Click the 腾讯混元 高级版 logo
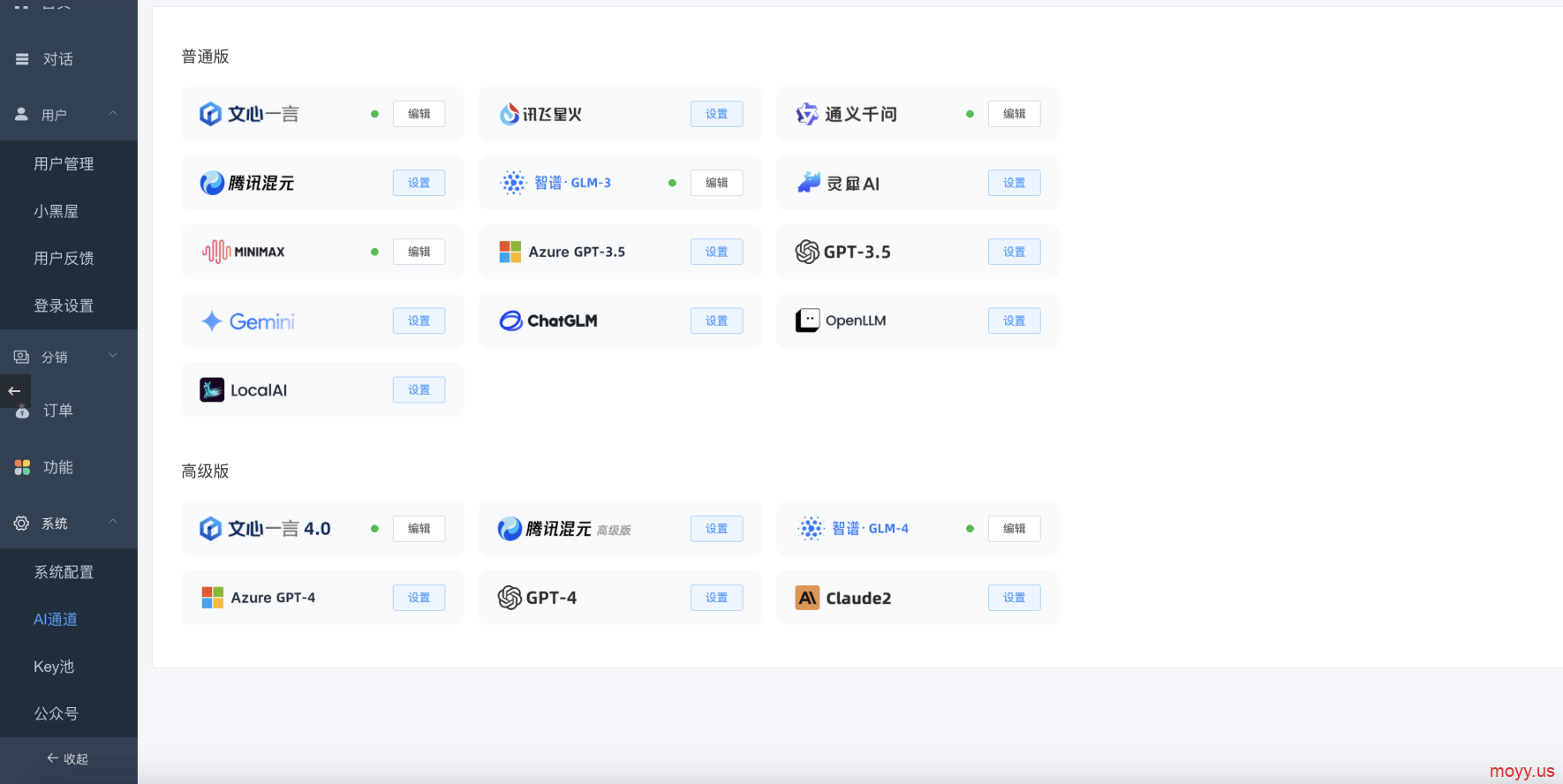1563x784 pixels. [510, 529]
